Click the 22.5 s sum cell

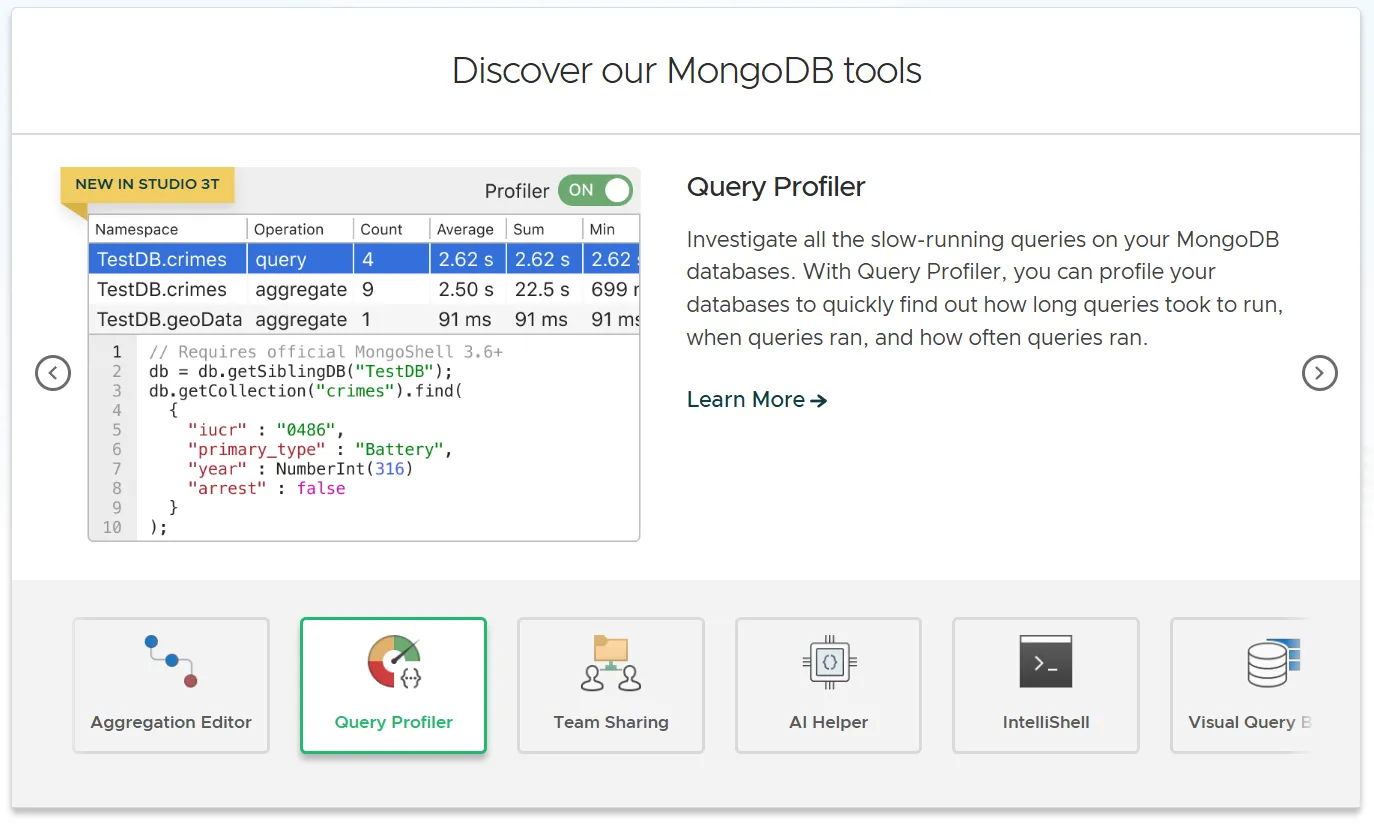542,289
